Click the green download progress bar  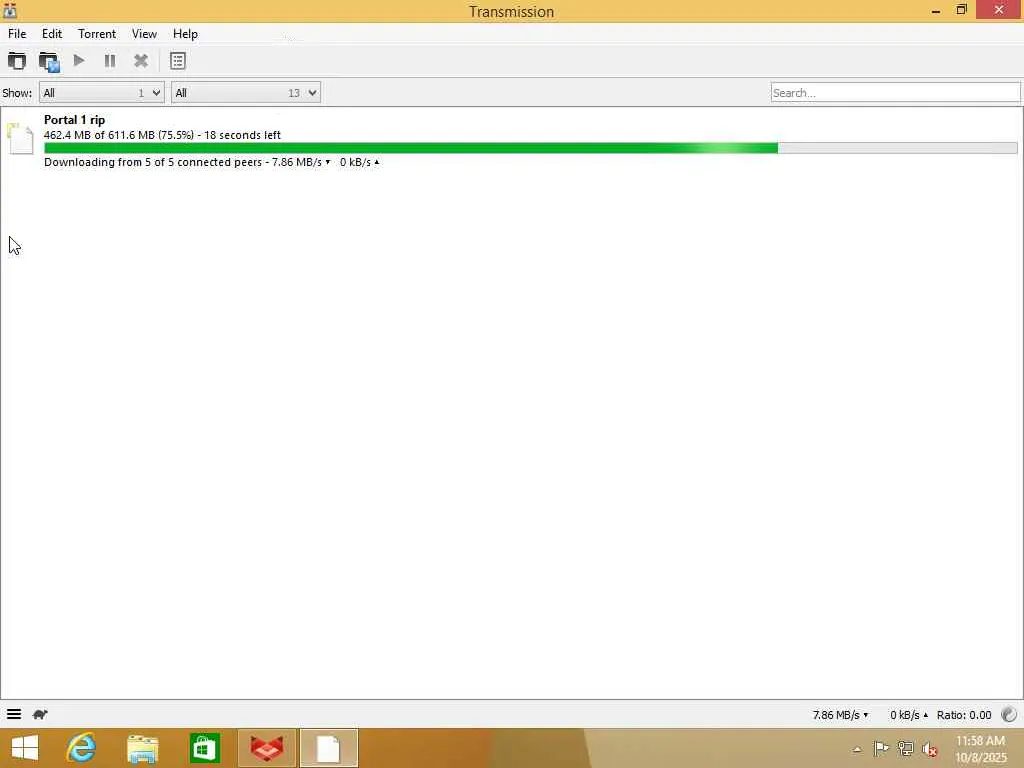pos(530,148)
